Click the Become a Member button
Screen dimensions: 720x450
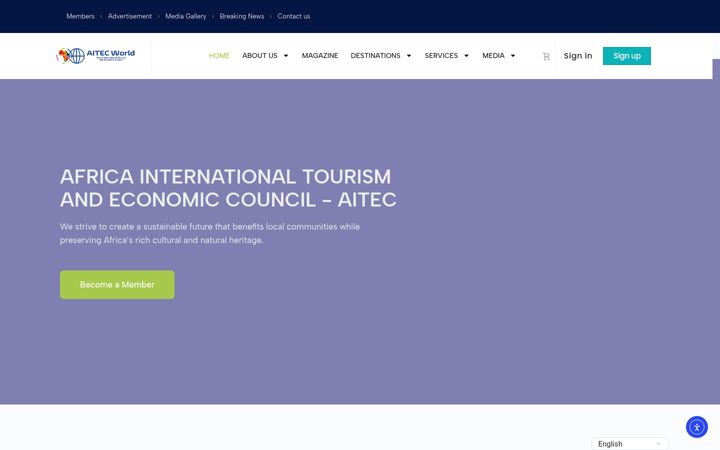coord(117,285)
